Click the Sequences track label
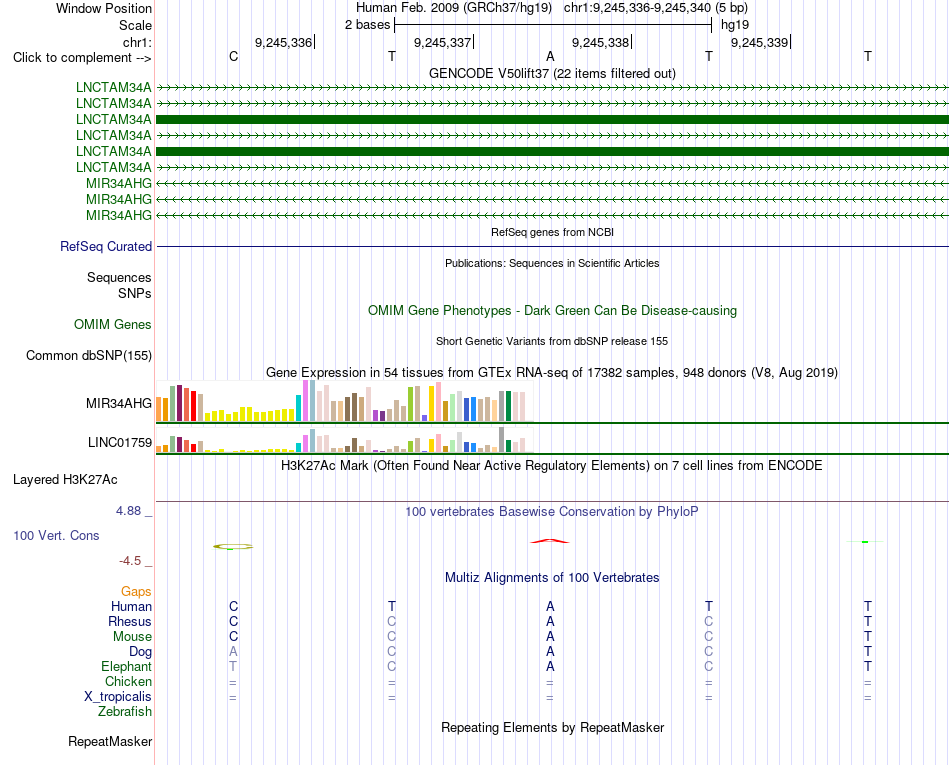This screenshot has height=765, width=950. (x=119, y=277)
